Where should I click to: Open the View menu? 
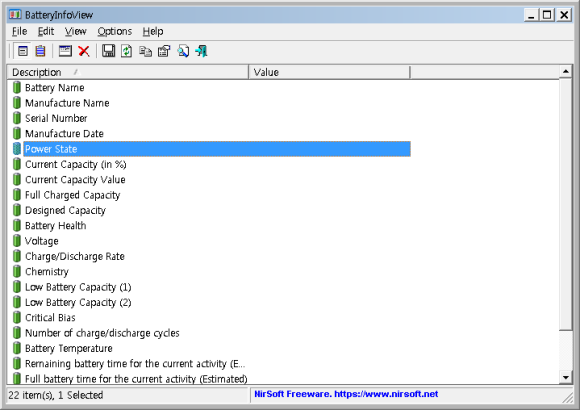point(75,31)
